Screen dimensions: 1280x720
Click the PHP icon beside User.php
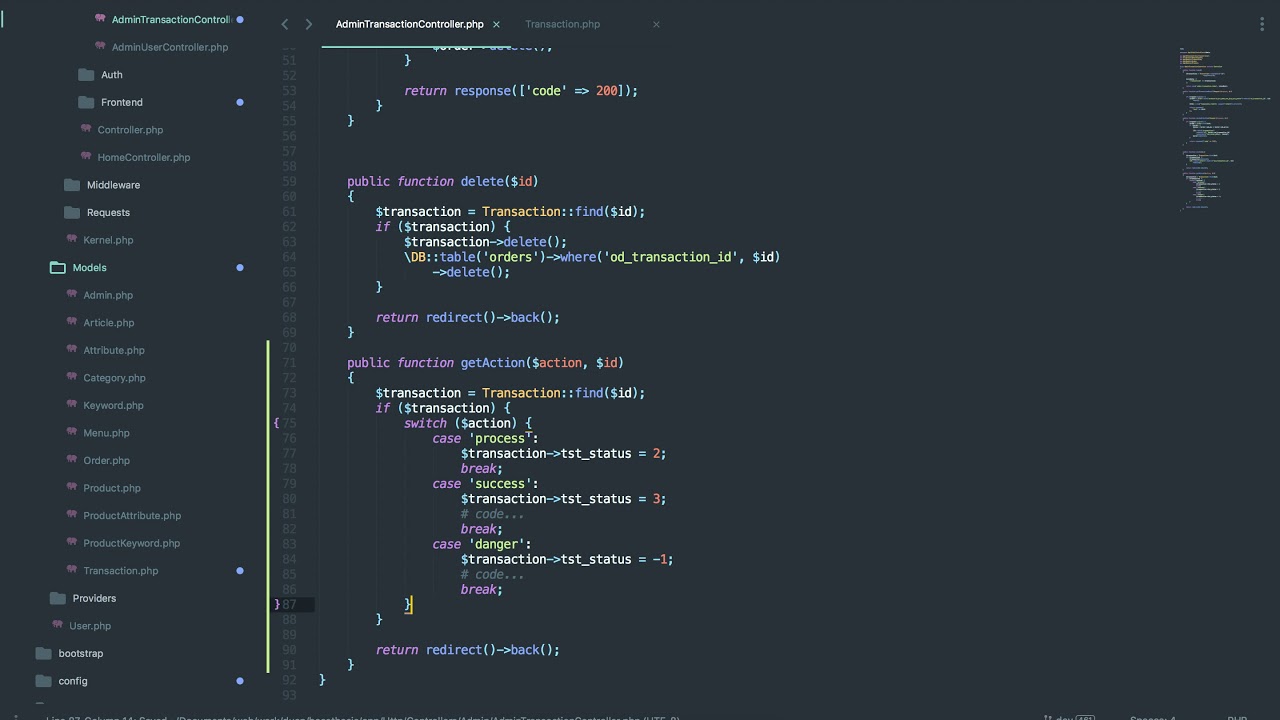coord(59,625)
